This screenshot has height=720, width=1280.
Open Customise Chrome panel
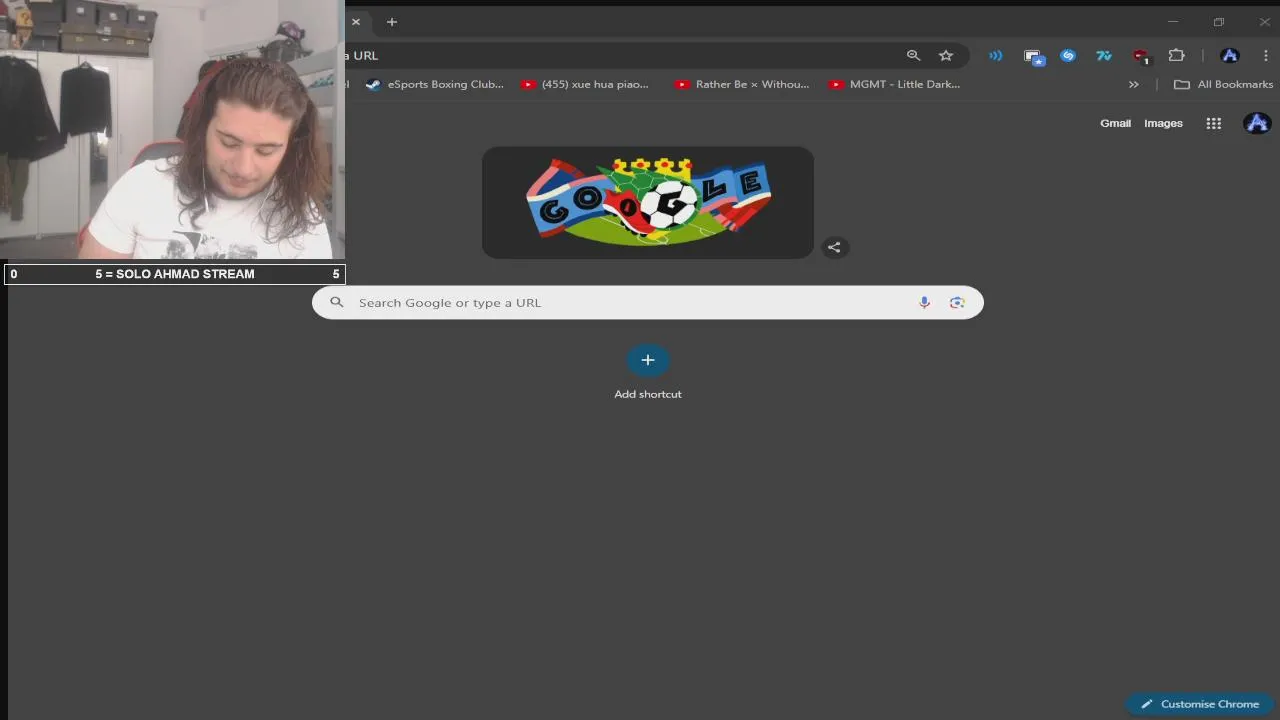point(1200,704)
